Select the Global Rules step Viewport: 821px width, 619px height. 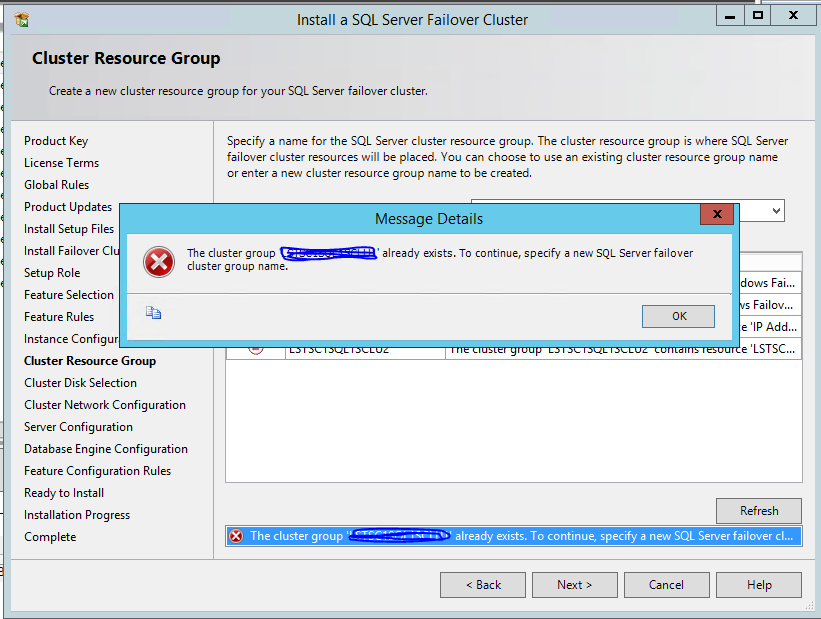point(57,185)
